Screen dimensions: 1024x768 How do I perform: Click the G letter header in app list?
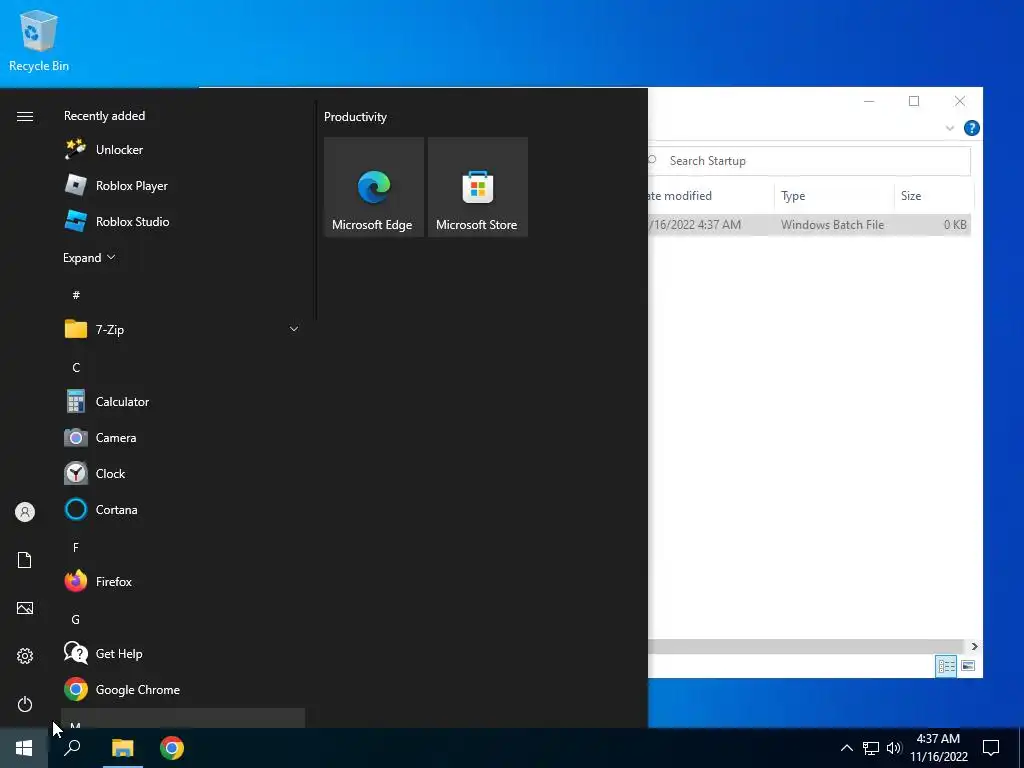click(76, 619)
